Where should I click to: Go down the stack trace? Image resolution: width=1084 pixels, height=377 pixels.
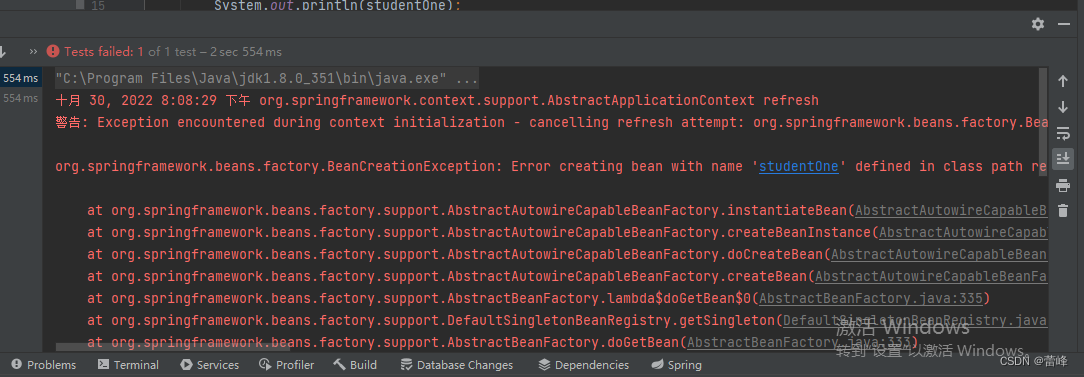[1063, 107]
